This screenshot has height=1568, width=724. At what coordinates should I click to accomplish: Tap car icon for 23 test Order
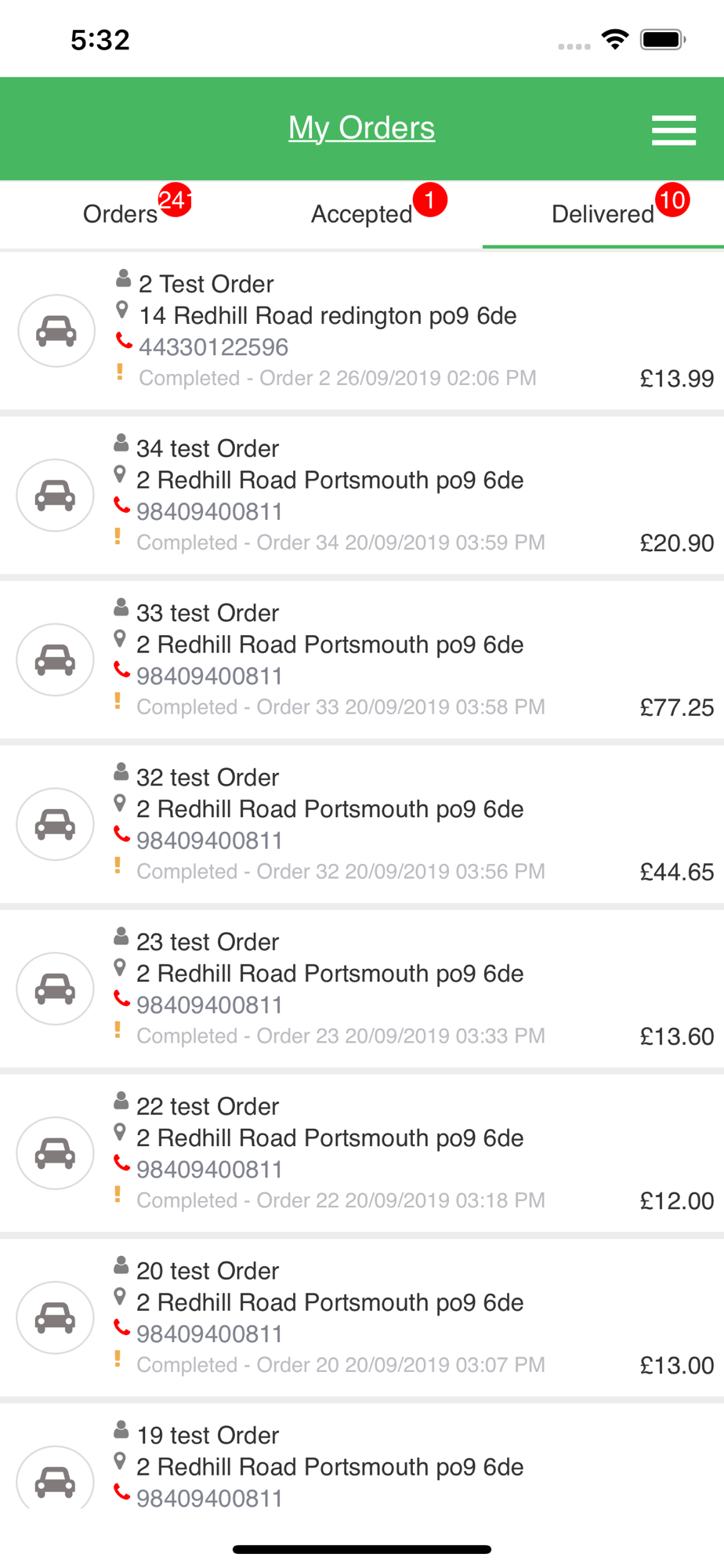point(56,989)
